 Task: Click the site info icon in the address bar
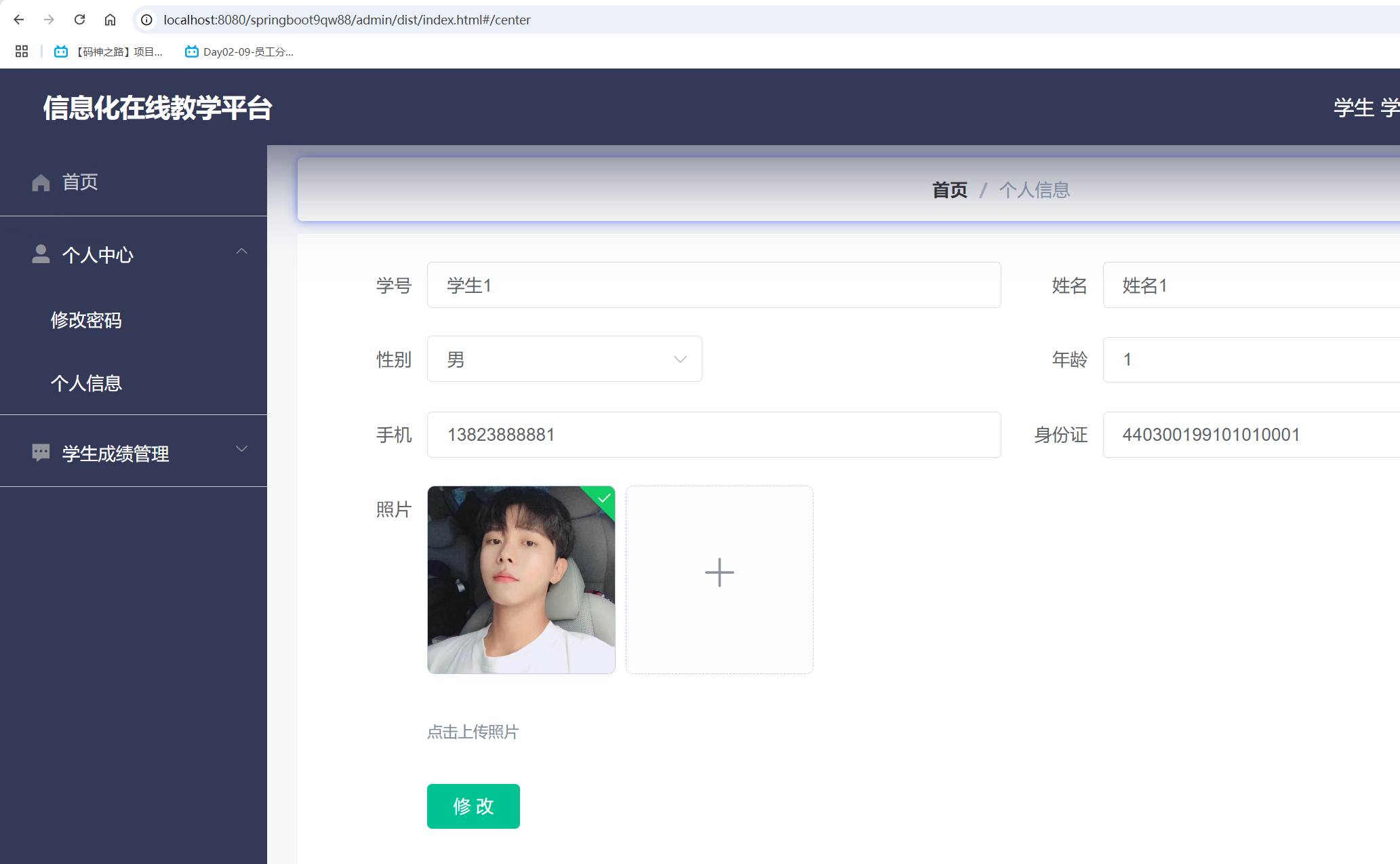point(146,20)
